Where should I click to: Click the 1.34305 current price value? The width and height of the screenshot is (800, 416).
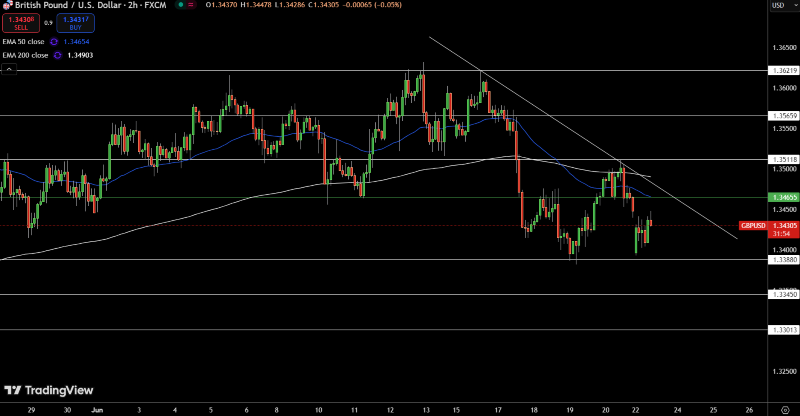coord(784,226)
